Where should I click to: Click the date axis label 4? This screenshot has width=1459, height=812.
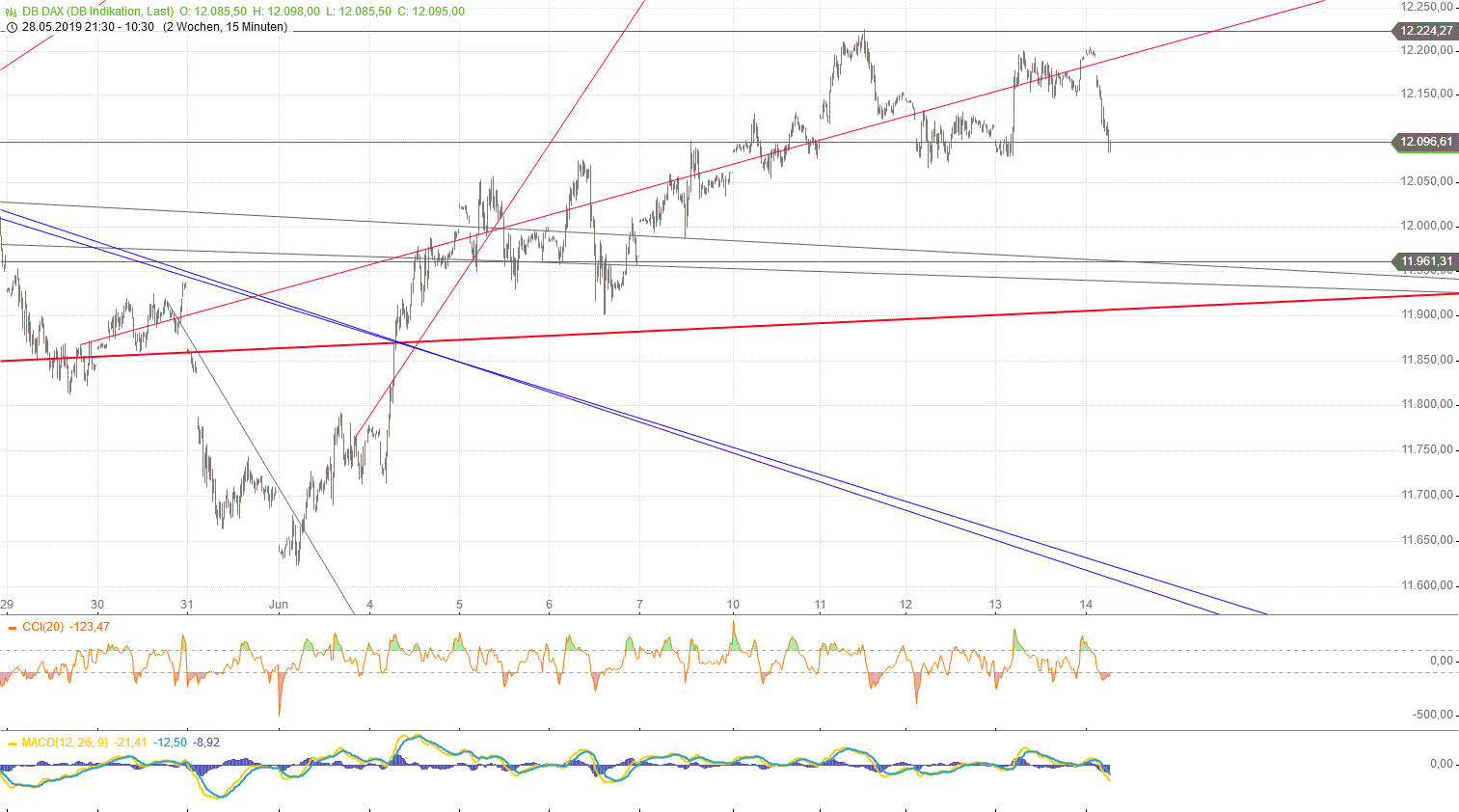(x=369, y=605)
